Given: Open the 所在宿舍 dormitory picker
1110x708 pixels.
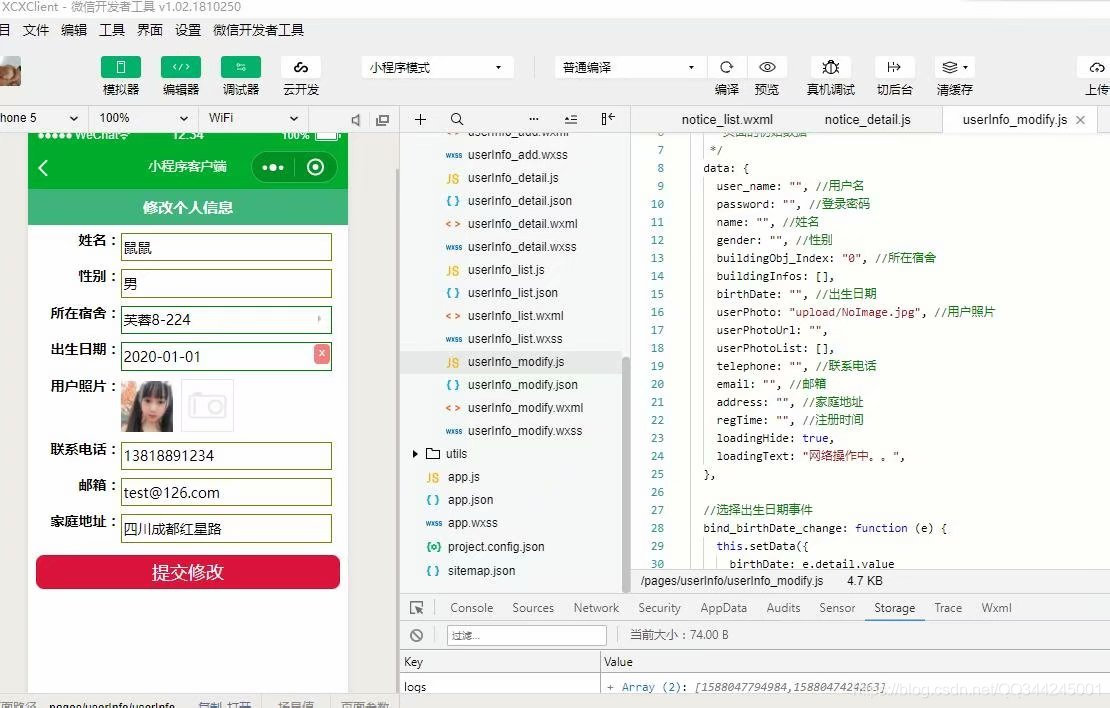Looking at the screenshot, I should pos(226,319).
